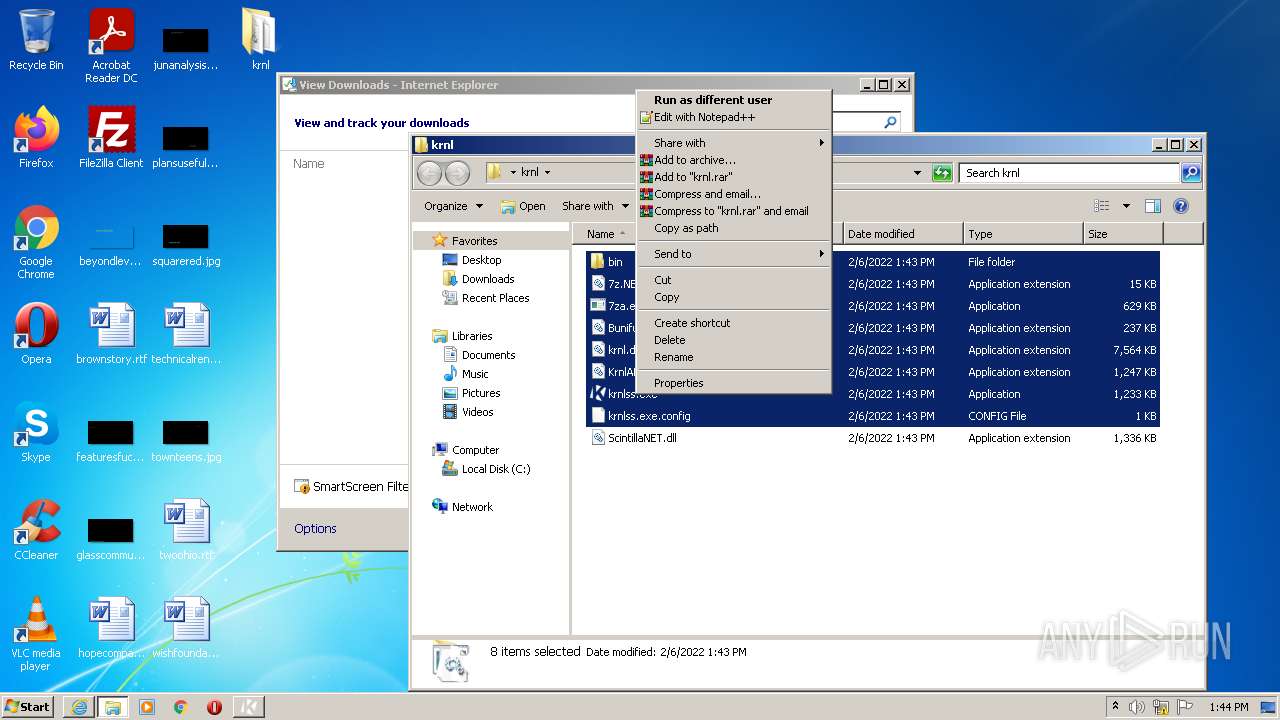The image size is (1280, 720).
Task: Launch Acrobat Reader DC shortcut
Action: click(x=111, y=46)
